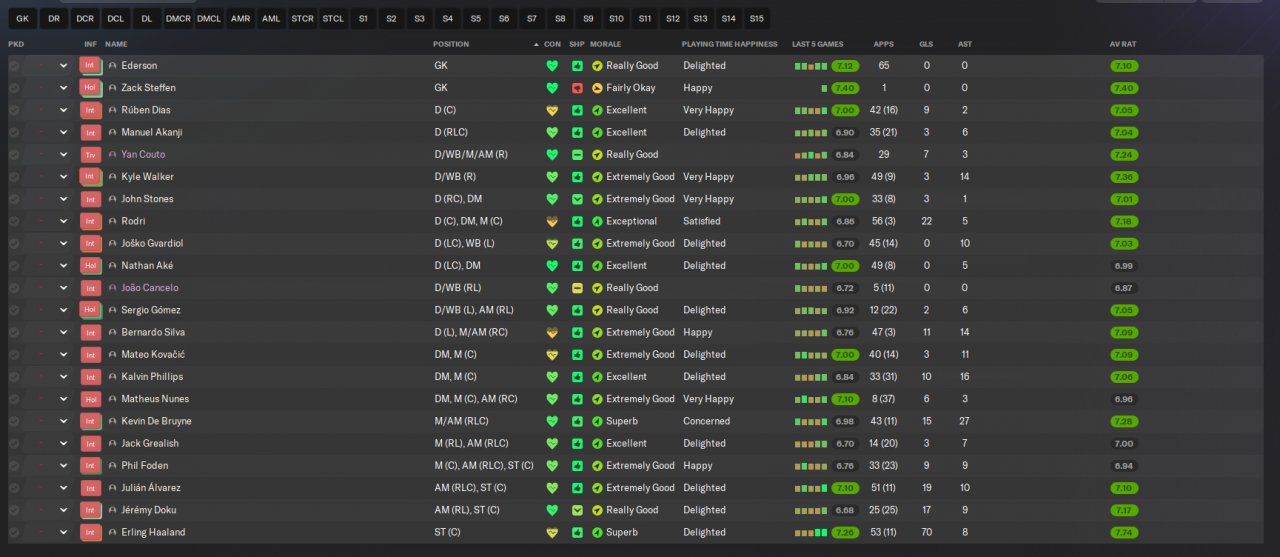Click Bernardo Silva's condition heart icon

coord(552,332)
